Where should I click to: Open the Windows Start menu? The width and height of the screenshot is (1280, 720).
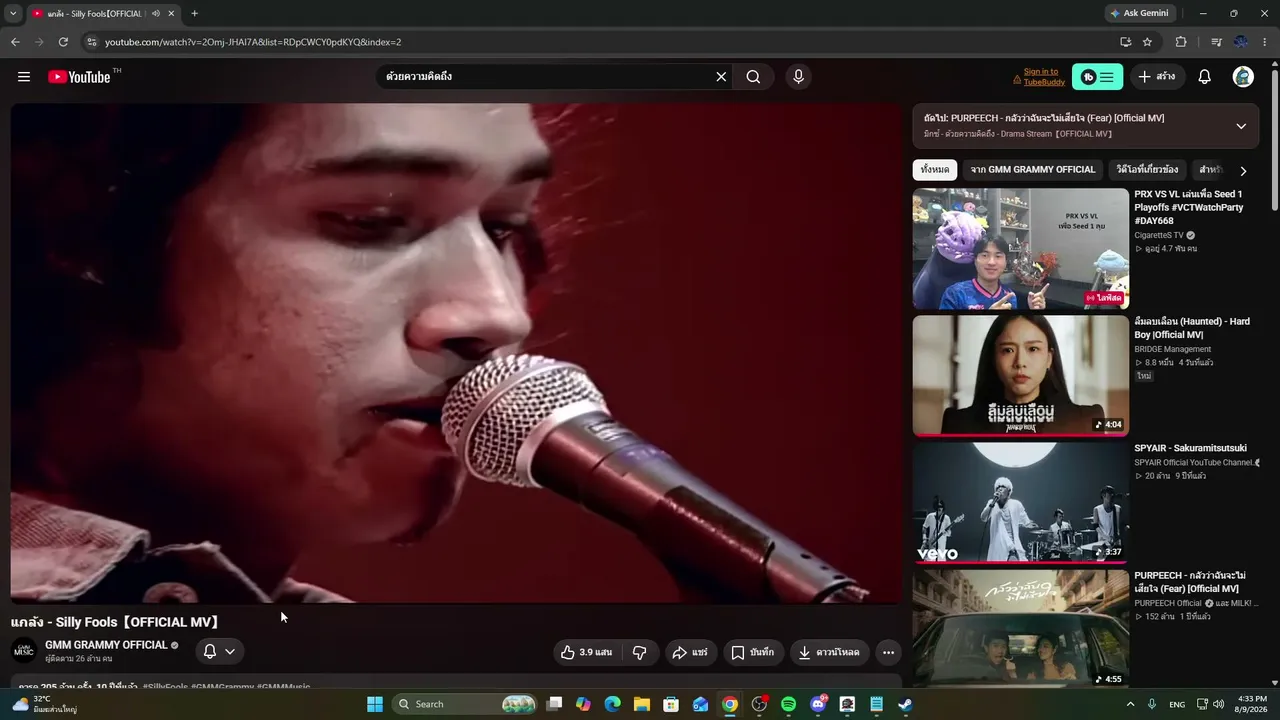point(375,704)
